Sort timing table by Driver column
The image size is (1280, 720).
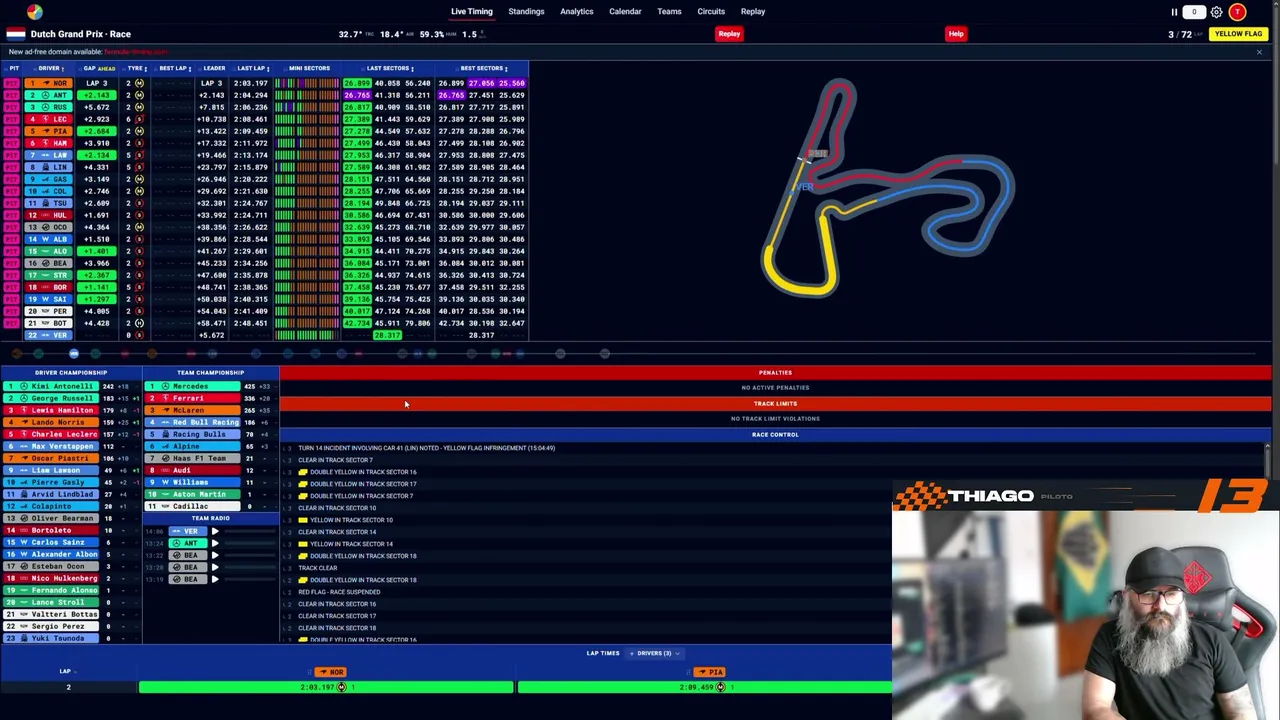pyautogui.click(x=50, y=69)
